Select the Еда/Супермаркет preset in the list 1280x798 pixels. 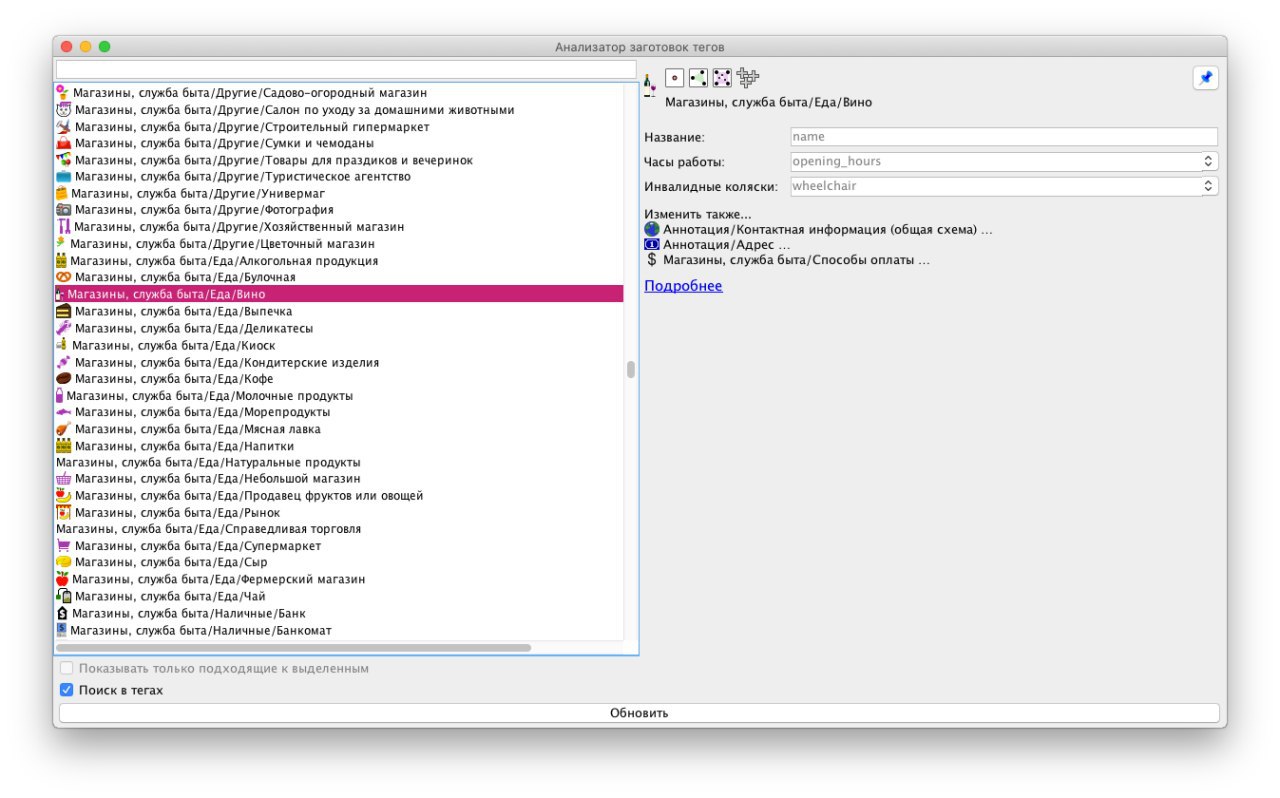tap(197, 546)
